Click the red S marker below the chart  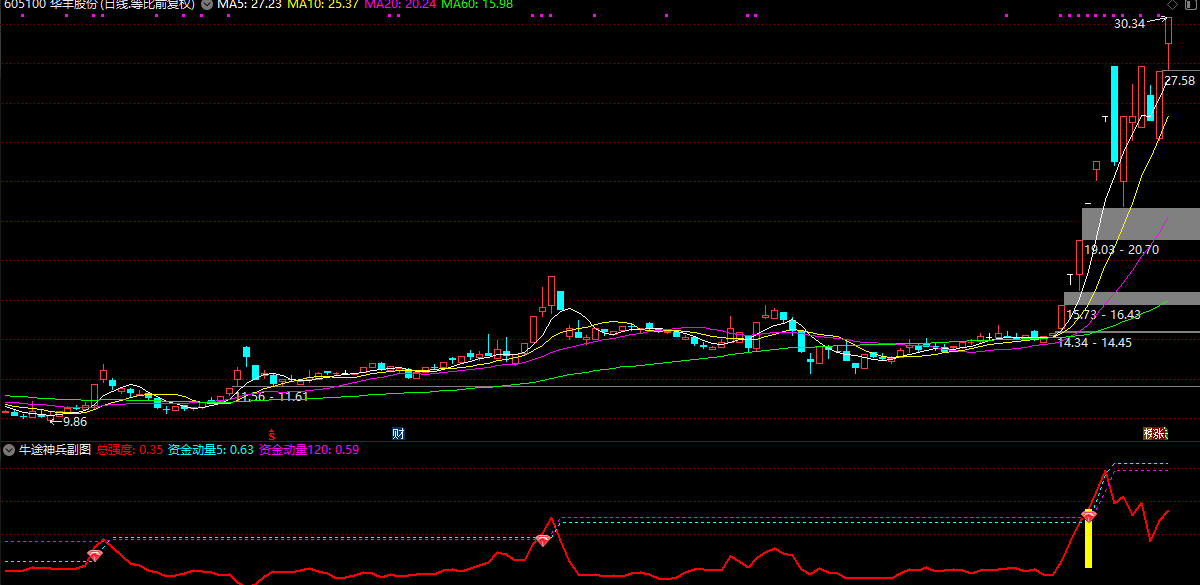pos(271,434)
